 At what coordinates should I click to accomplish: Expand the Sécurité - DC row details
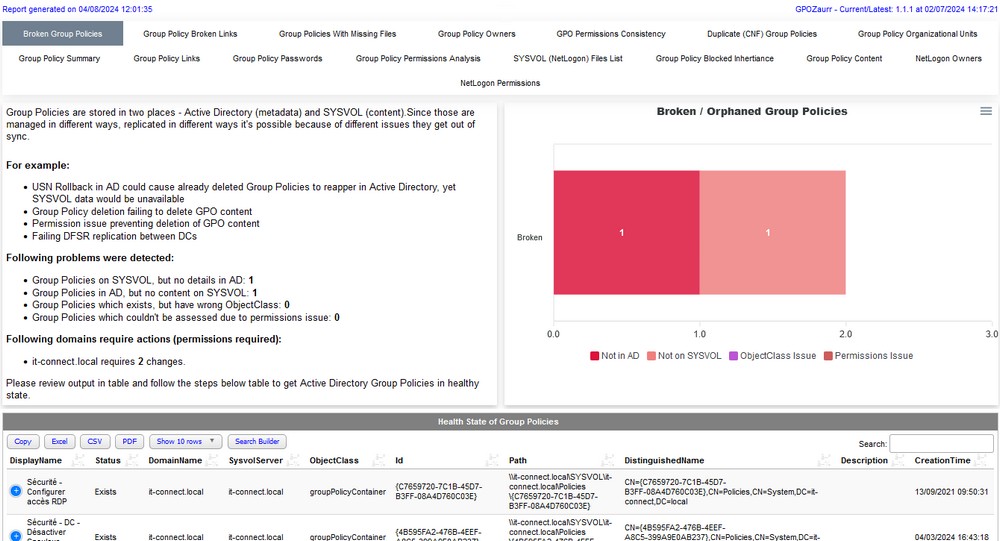(x=16, y=537)
